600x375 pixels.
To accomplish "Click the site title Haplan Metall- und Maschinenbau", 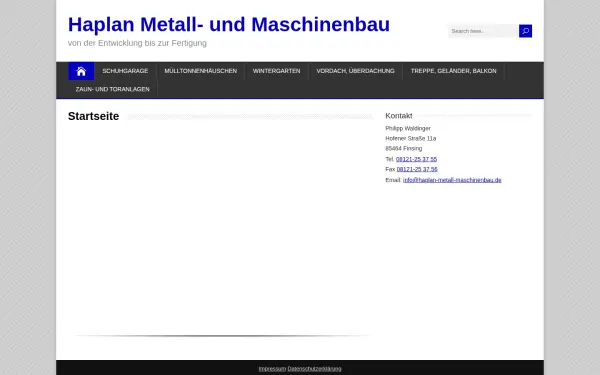I will [229, 24].
